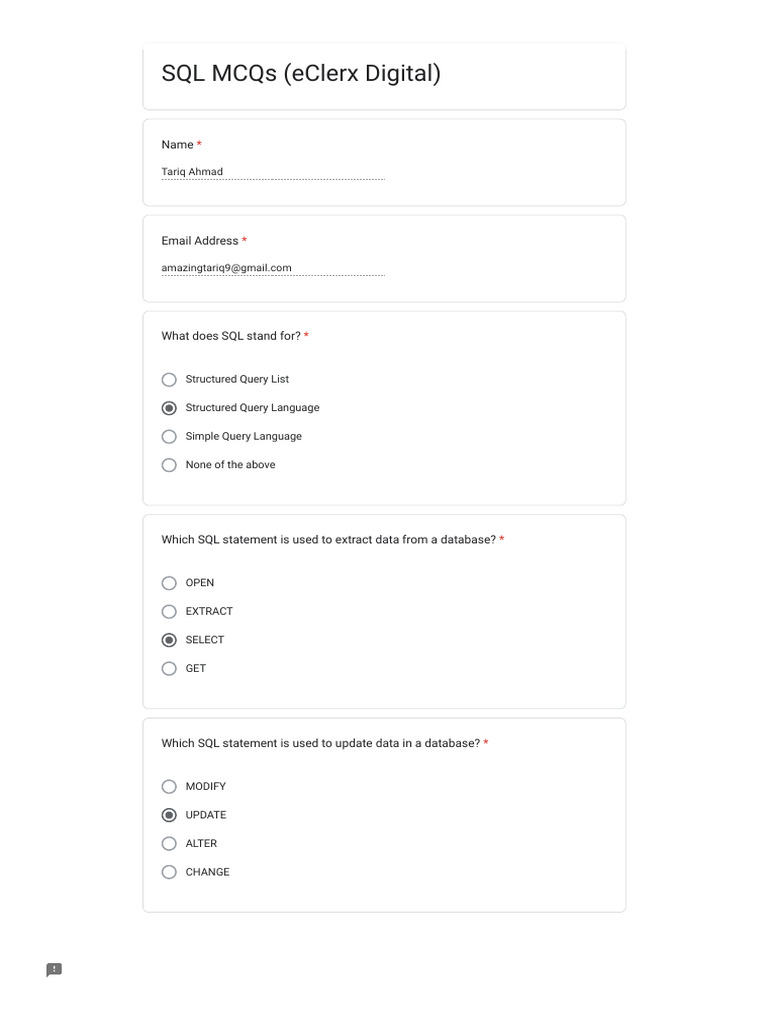Image resolution: width=768 pixels, height=1024 pixels.
Task: Click the Email Address field label
Action: [x=200, y=241]
